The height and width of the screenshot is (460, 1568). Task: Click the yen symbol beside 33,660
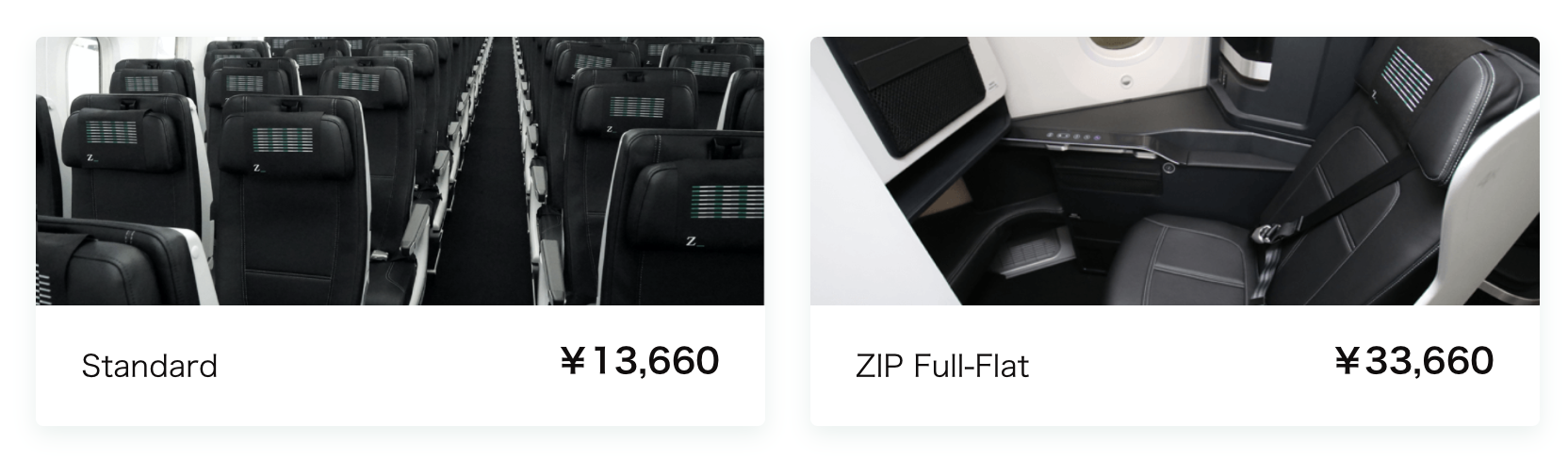tap(1347, 361)
